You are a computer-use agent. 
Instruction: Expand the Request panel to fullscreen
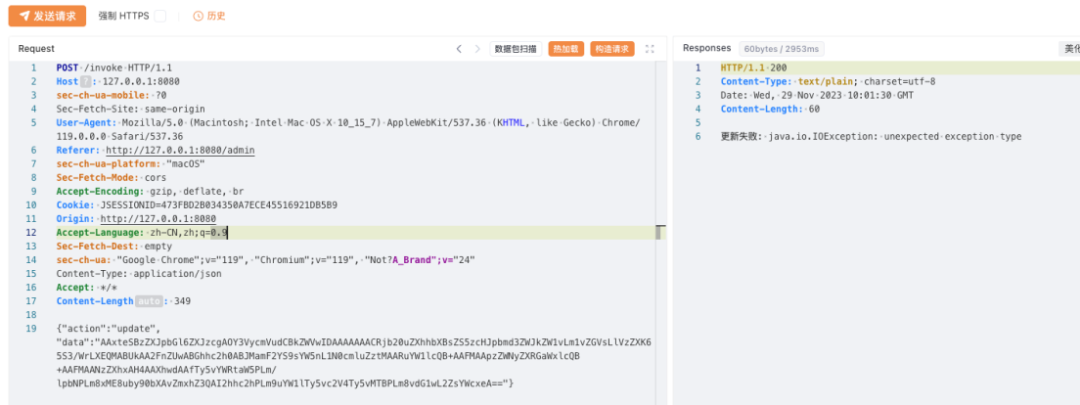coord(650,49)
